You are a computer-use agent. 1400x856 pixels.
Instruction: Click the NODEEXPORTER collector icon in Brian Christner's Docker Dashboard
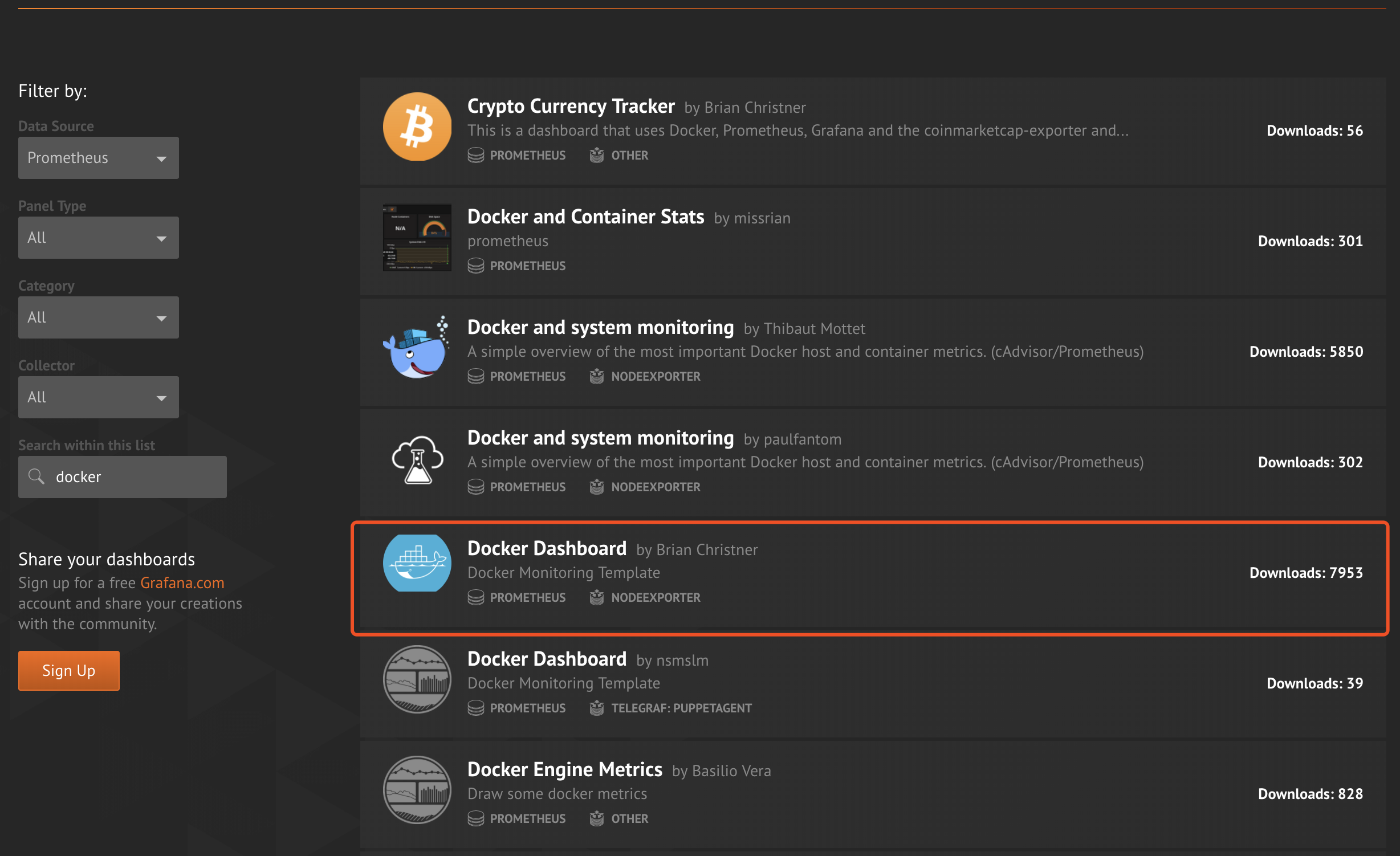coord(597,597)
